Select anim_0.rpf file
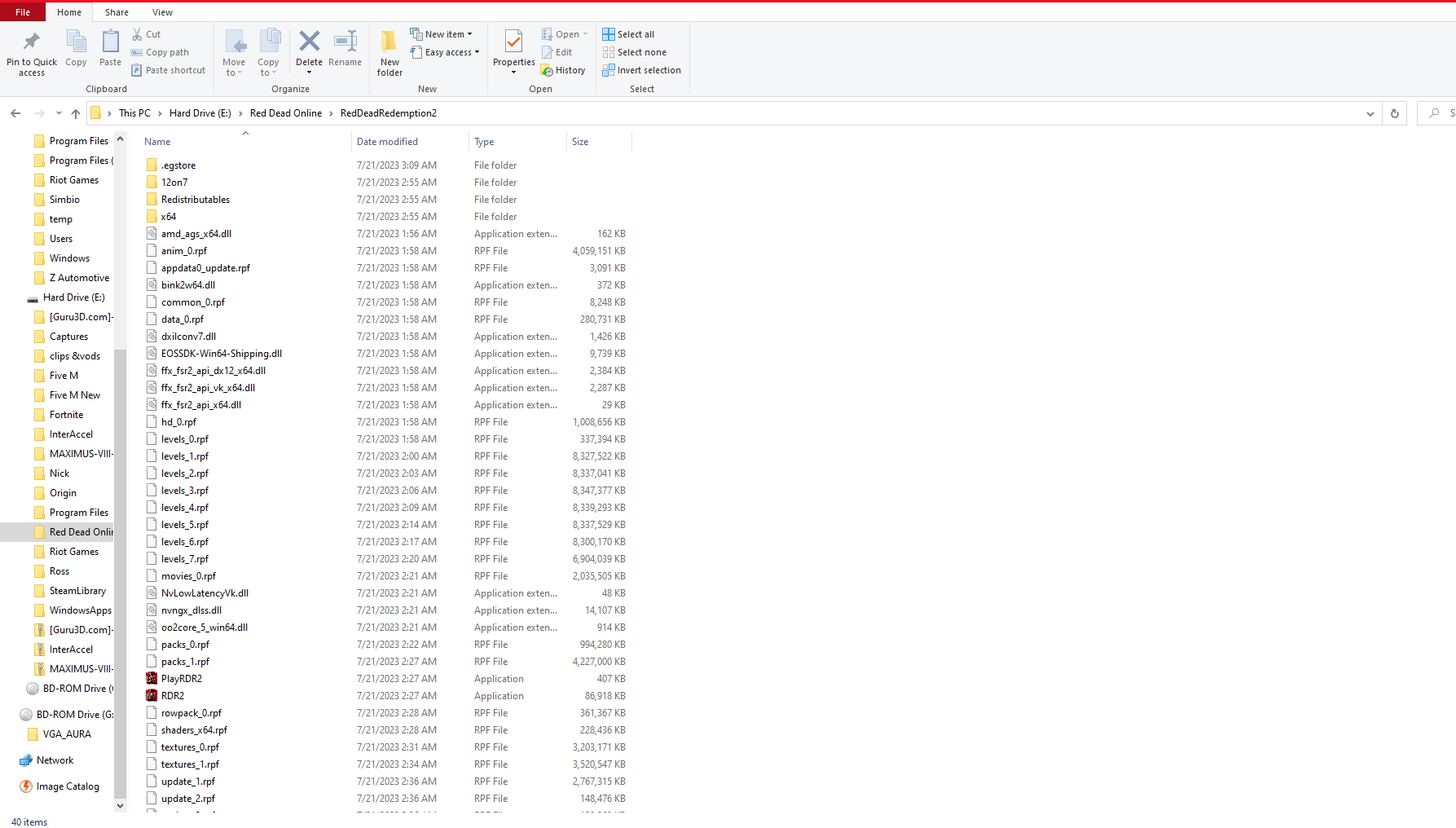1456x828 pixels. [x=184, y=251]
